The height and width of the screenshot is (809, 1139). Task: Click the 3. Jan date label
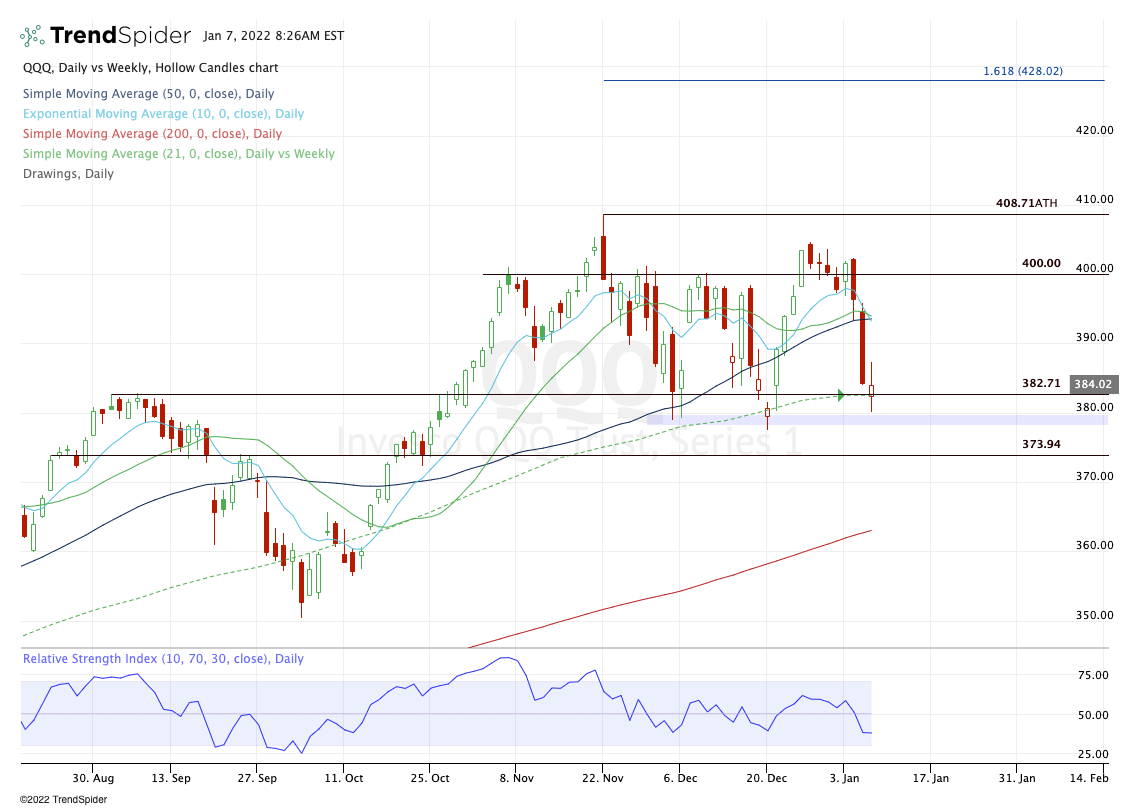tap(843, 778)
